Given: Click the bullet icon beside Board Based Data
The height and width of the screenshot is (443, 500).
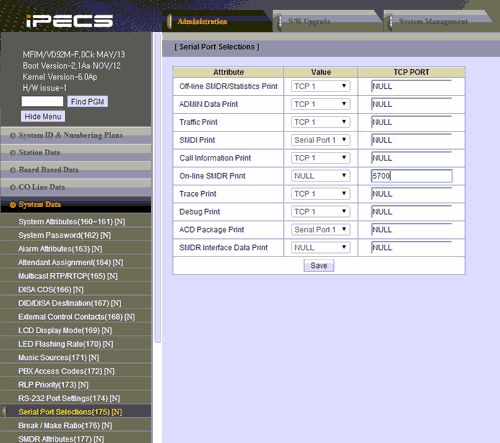Looking at the screenshot, I should (x=13, y=170).
